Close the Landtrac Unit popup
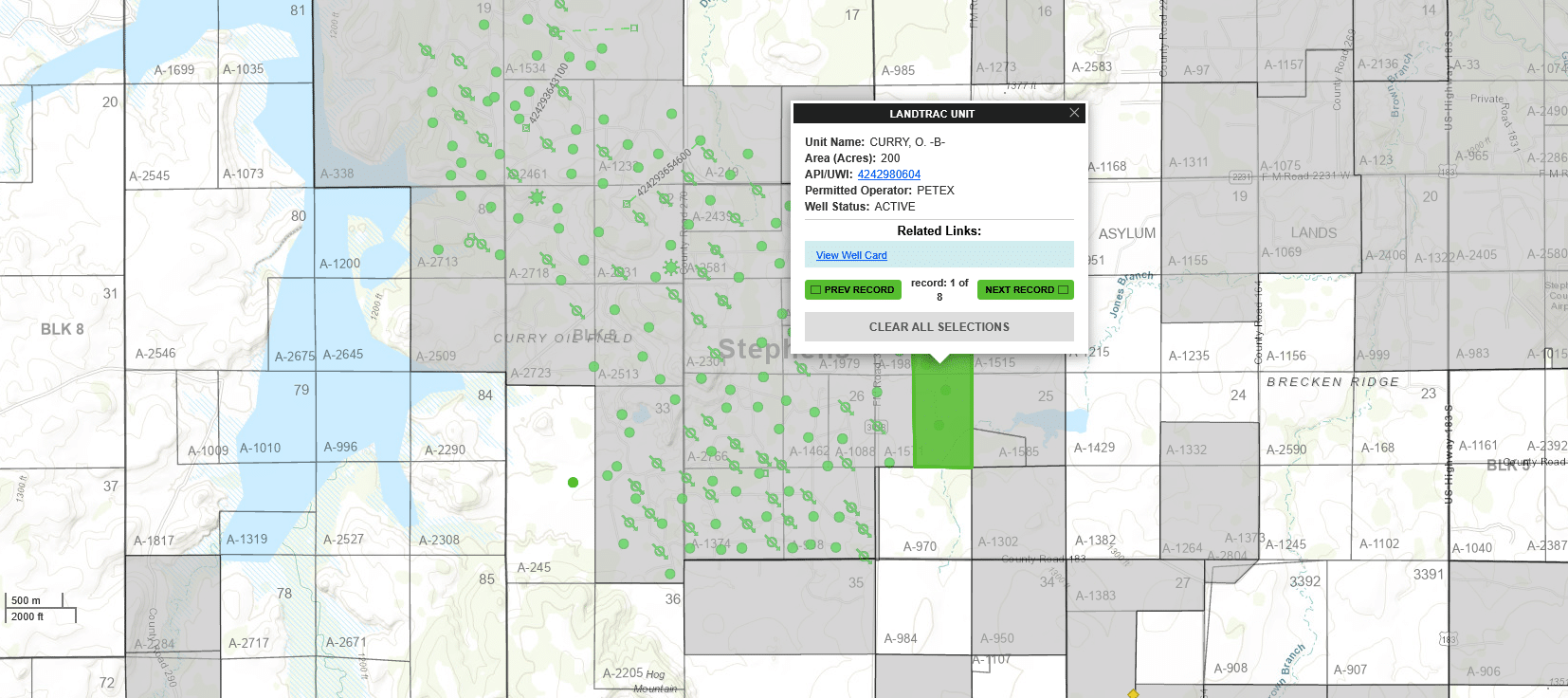Viewport: 1568px width, 698px height. pyautogui.click(x=1074, y=113)
